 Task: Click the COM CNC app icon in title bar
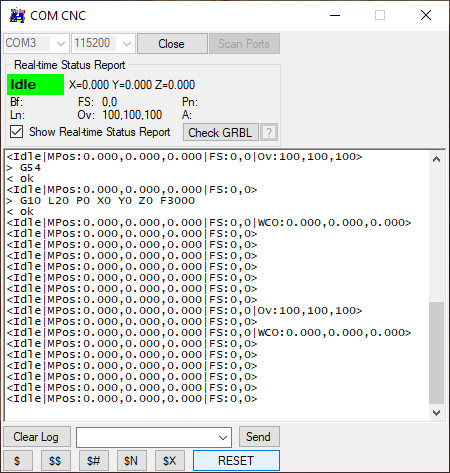click(x=17, y=15)
